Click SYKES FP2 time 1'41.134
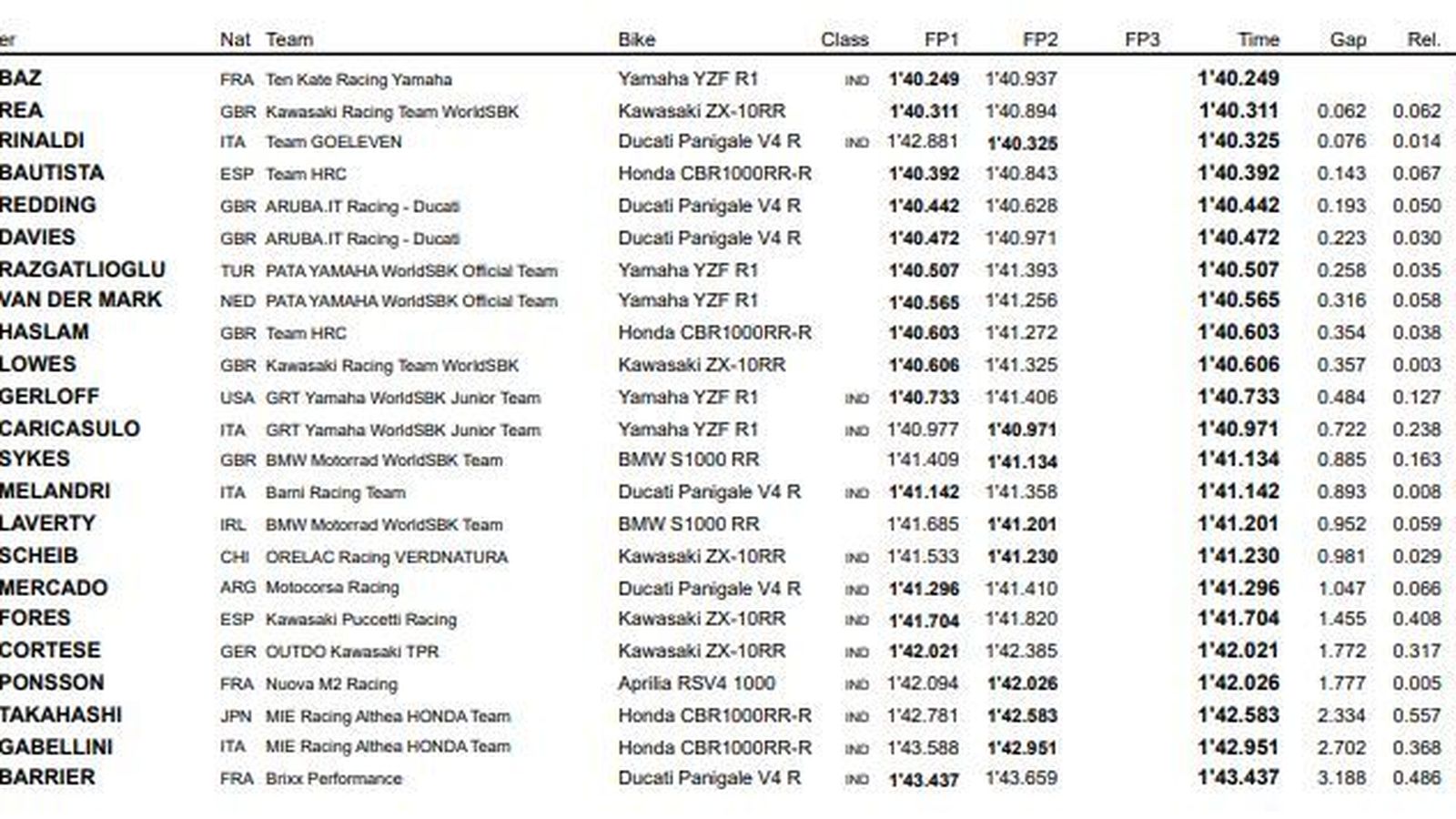1456x819 pixels. click(1022, 461)
